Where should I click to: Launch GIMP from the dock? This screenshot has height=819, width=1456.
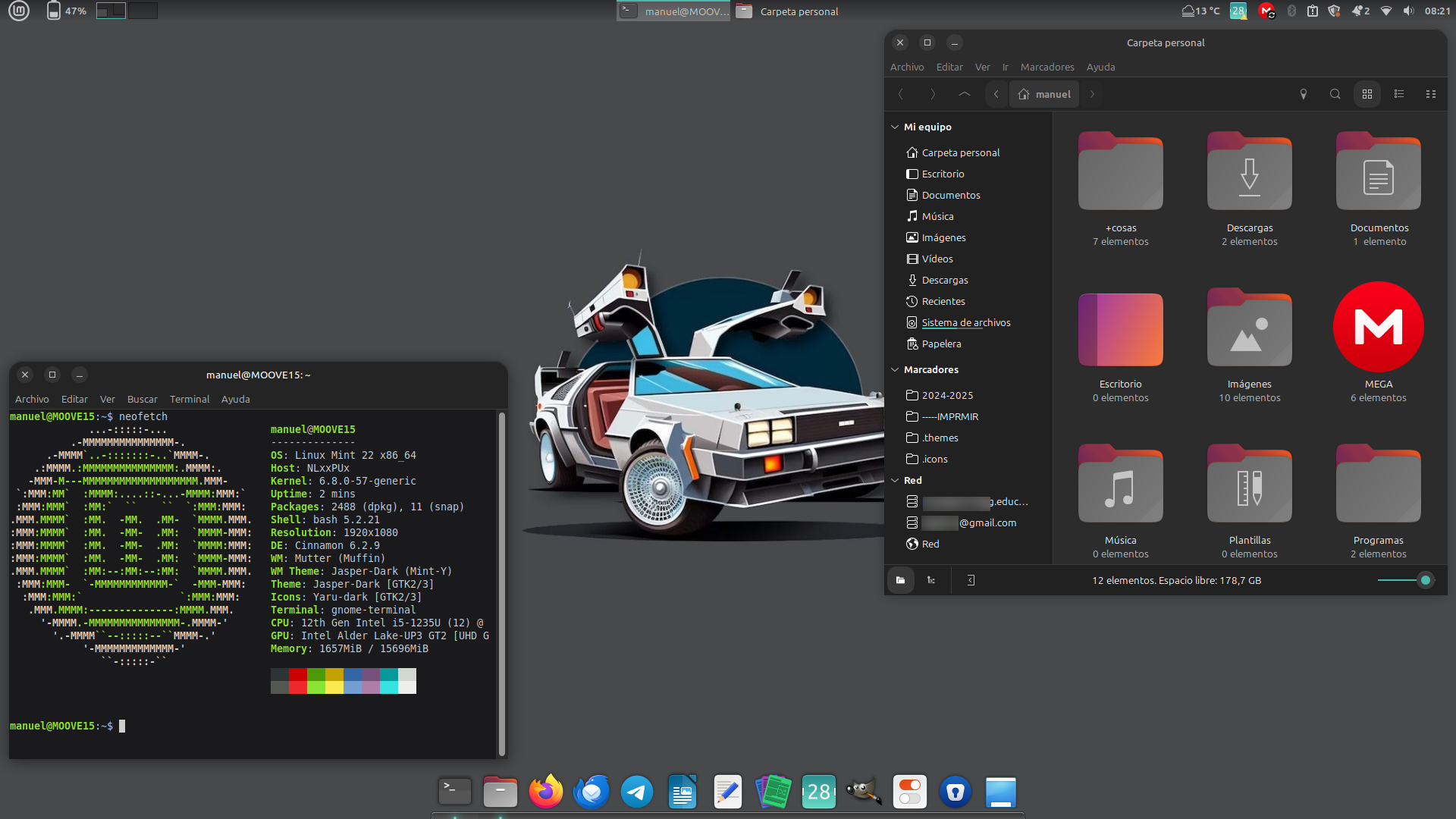pyautogui.click(x=864, y=792)
